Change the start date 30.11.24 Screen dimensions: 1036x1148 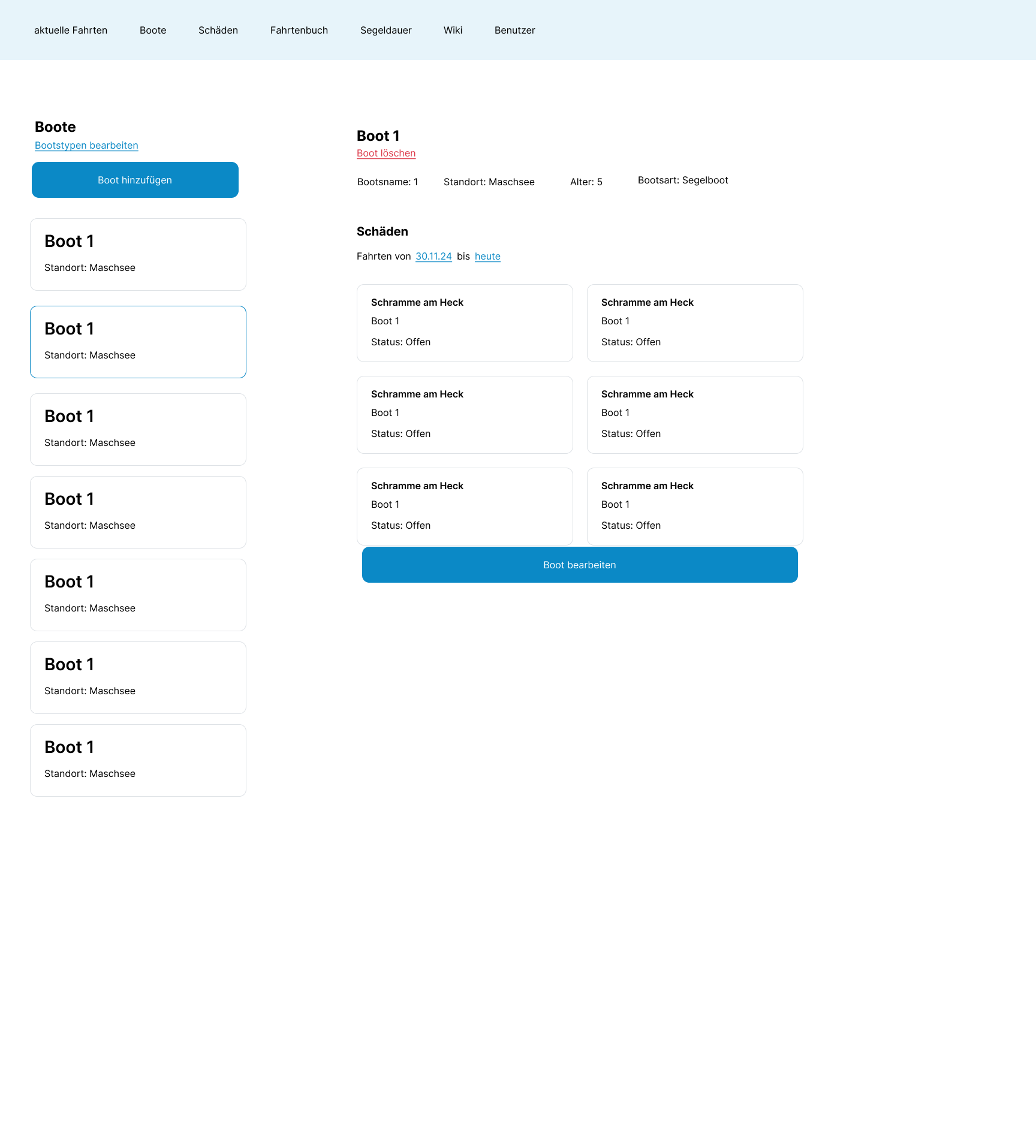[x=433, y=257]
